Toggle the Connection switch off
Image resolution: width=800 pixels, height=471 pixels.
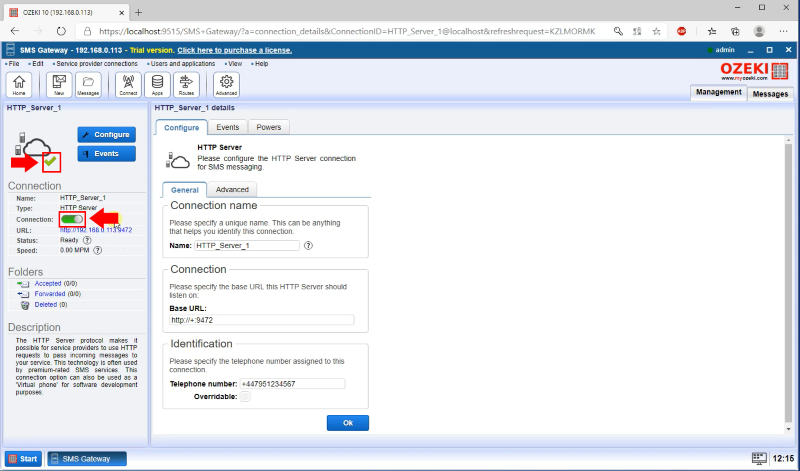point(71,219)
